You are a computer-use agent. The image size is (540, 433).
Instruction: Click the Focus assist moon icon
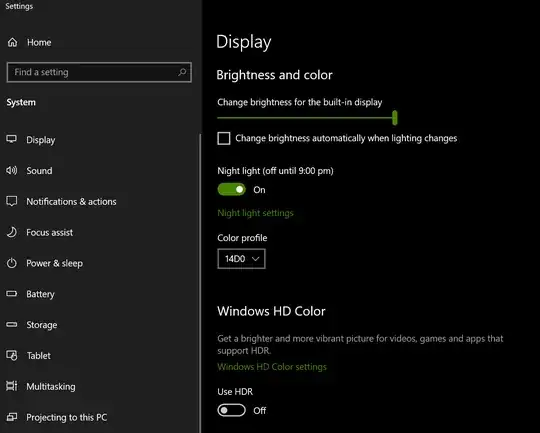[11, 232]
